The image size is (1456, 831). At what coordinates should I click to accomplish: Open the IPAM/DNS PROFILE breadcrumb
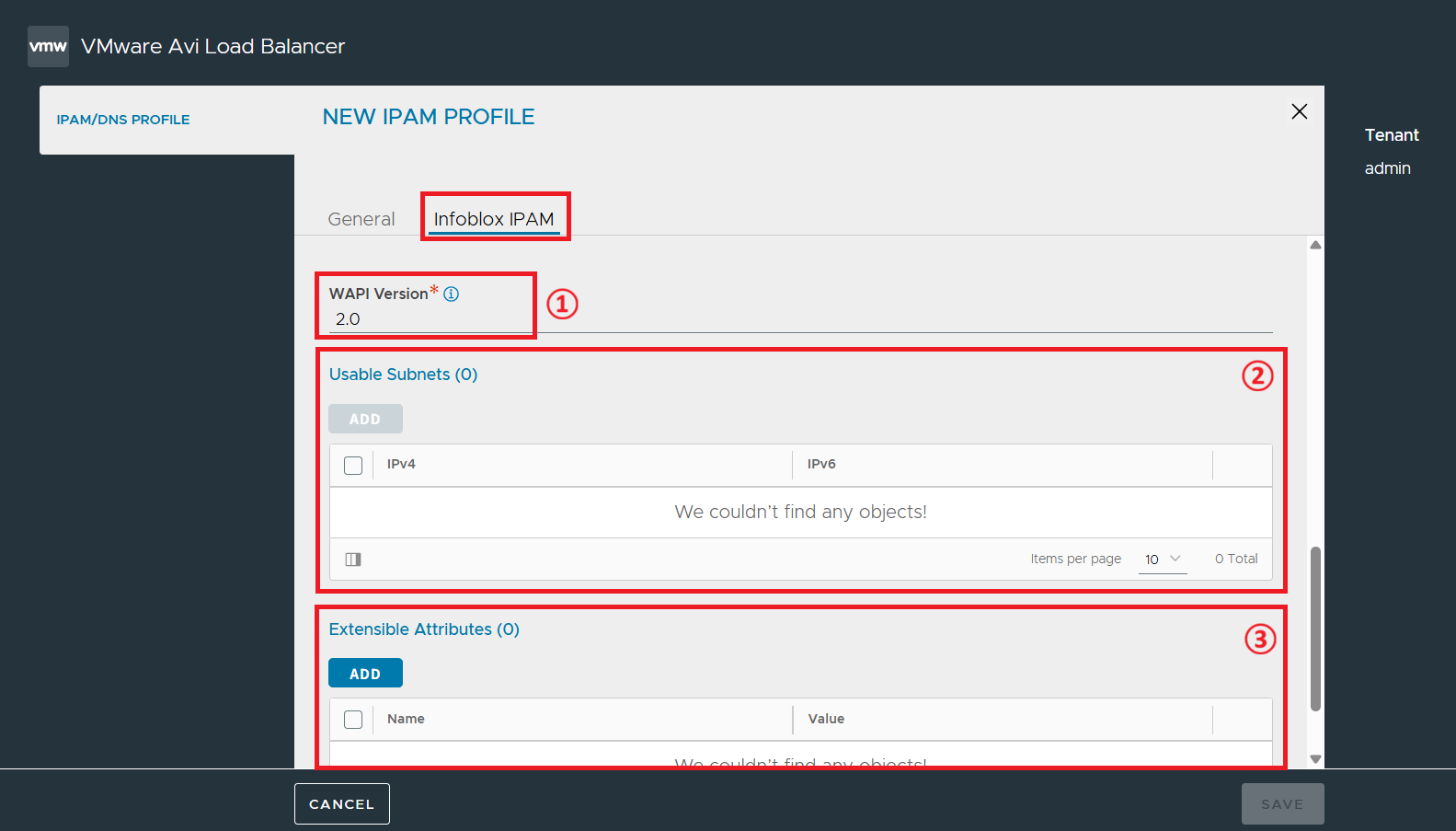(123, 120)
